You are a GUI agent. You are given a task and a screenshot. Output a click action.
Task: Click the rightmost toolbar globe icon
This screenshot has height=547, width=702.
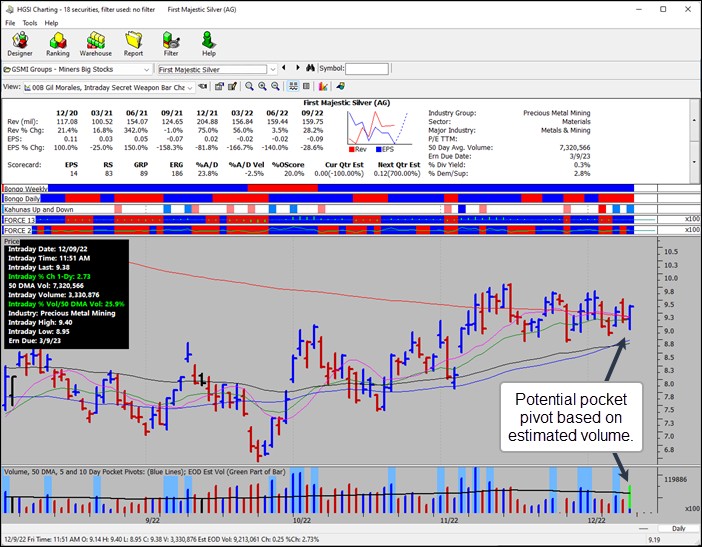coord(340,86)
